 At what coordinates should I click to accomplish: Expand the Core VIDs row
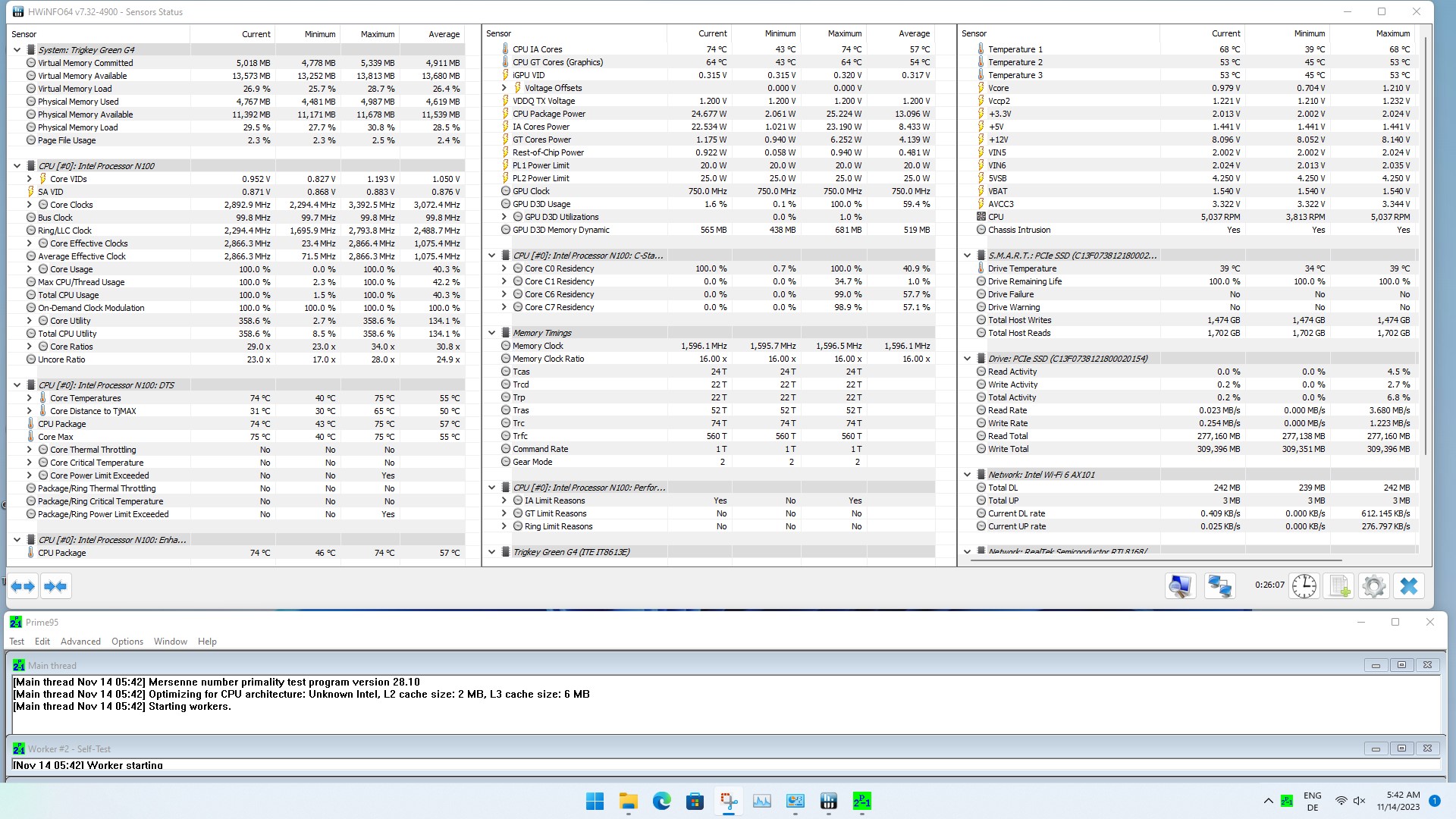(x=29, y=179)
